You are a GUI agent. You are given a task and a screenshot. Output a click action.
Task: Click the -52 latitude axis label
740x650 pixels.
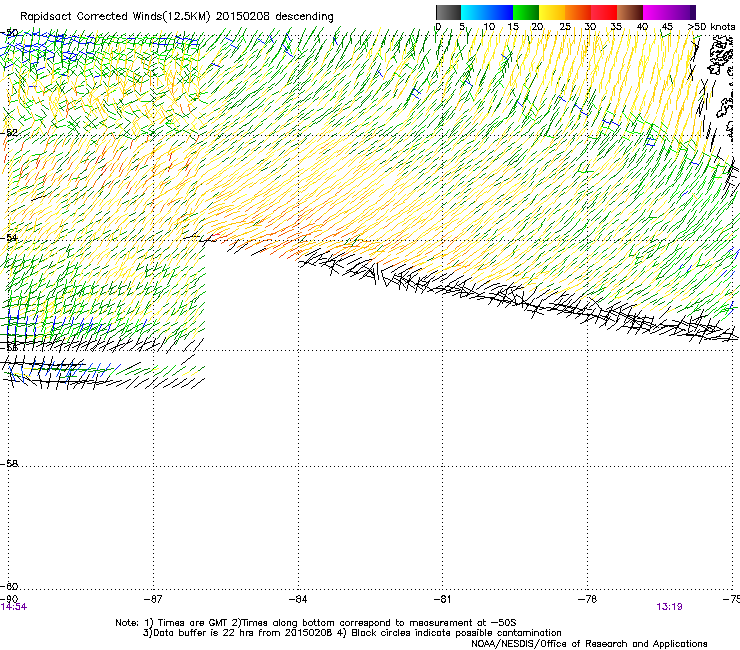click(10, 133)
